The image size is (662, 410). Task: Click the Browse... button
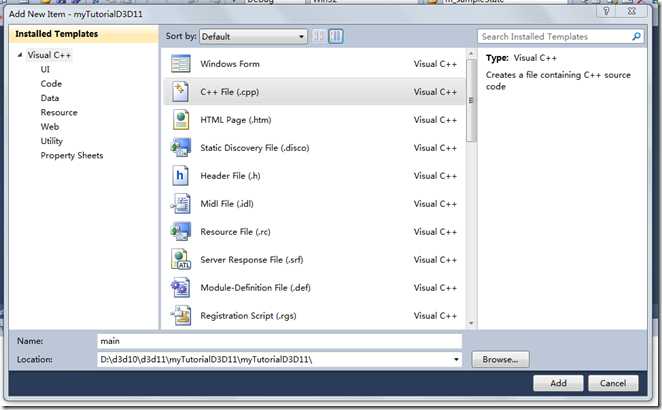[x=500, y=359]
